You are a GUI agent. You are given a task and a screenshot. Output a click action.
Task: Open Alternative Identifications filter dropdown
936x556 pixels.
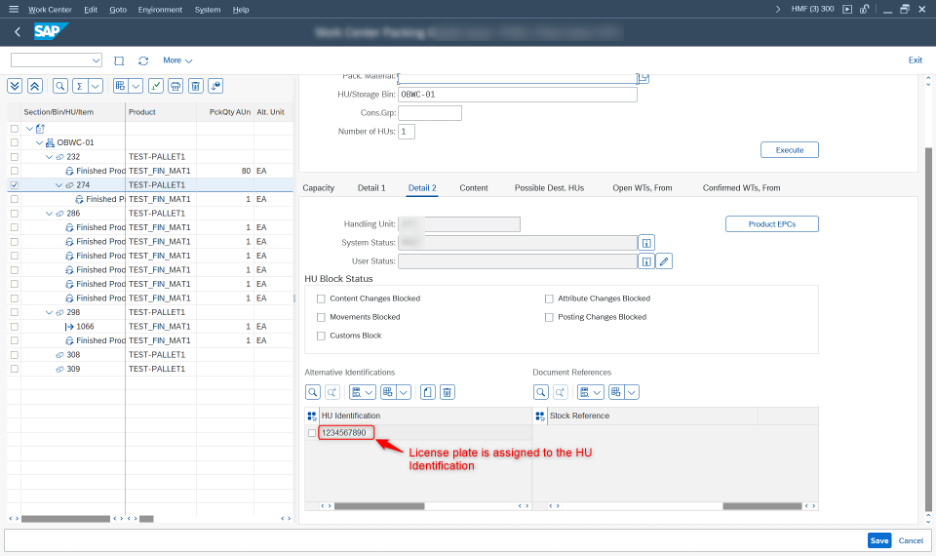pyautogui.click(x=362, y=392)
